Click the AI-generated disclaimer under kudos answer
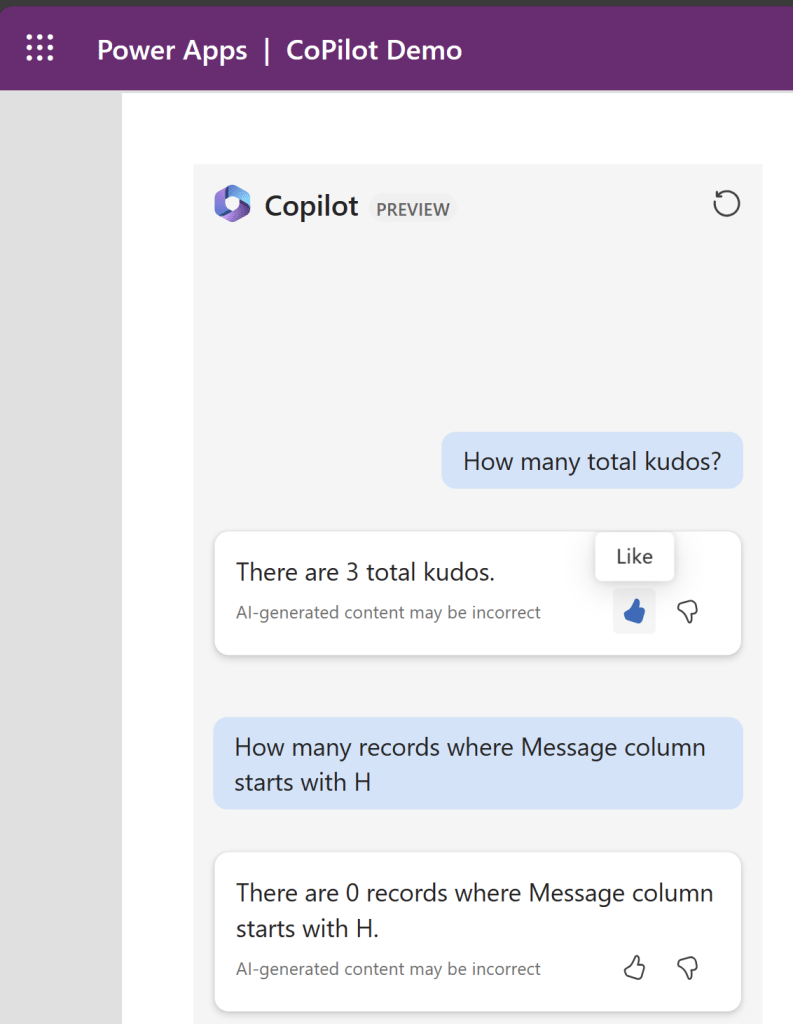Viewport: 793px width, 1024px height. [x=388, y=612]
